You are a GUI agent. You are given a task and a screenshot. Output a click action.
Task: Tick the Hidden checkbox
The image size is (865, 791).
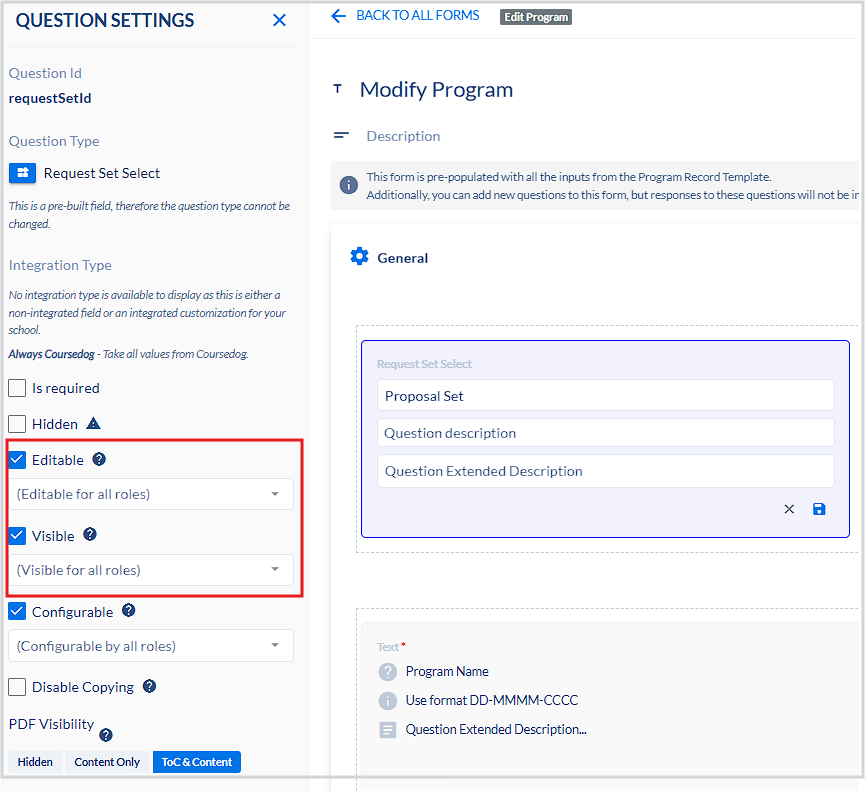(x=17, y=424)
